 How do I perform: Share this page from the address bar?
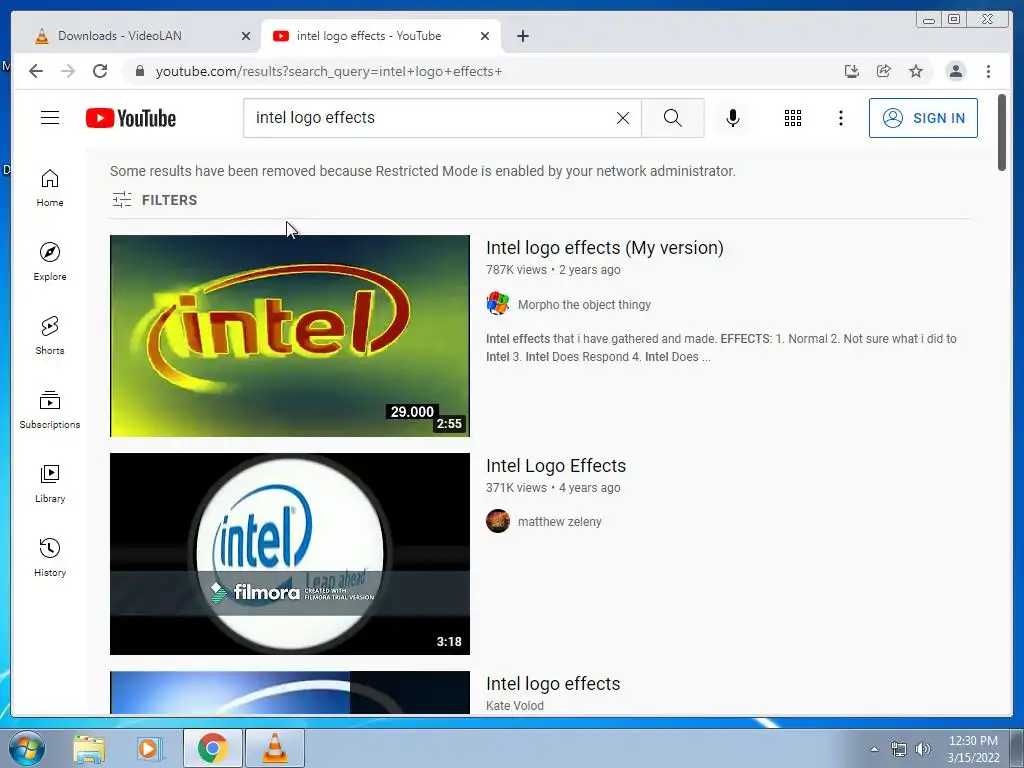tap(884, 71)
